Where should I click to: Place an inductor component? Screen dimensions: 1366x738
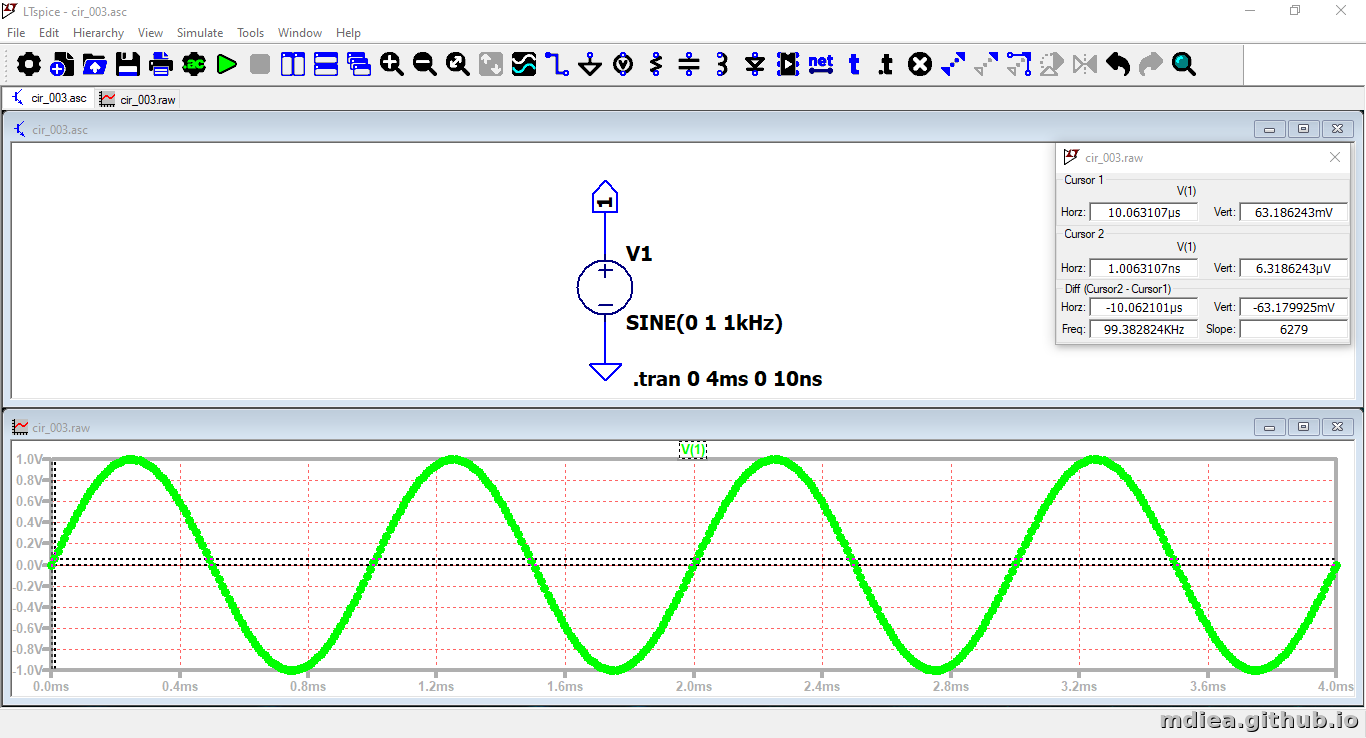722,65
